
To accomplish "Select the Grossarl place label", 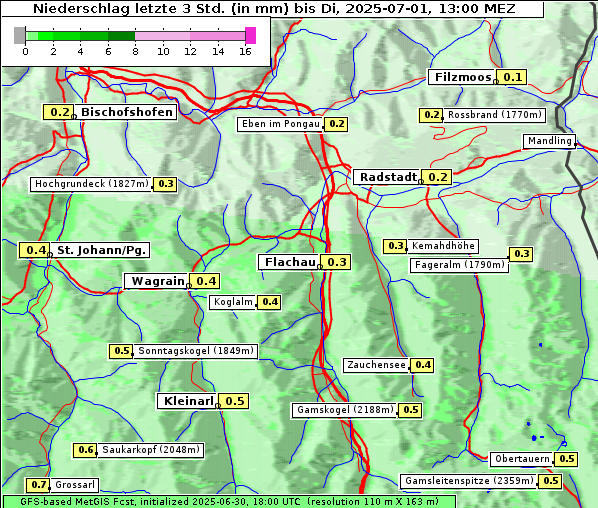I will [74, 485].
